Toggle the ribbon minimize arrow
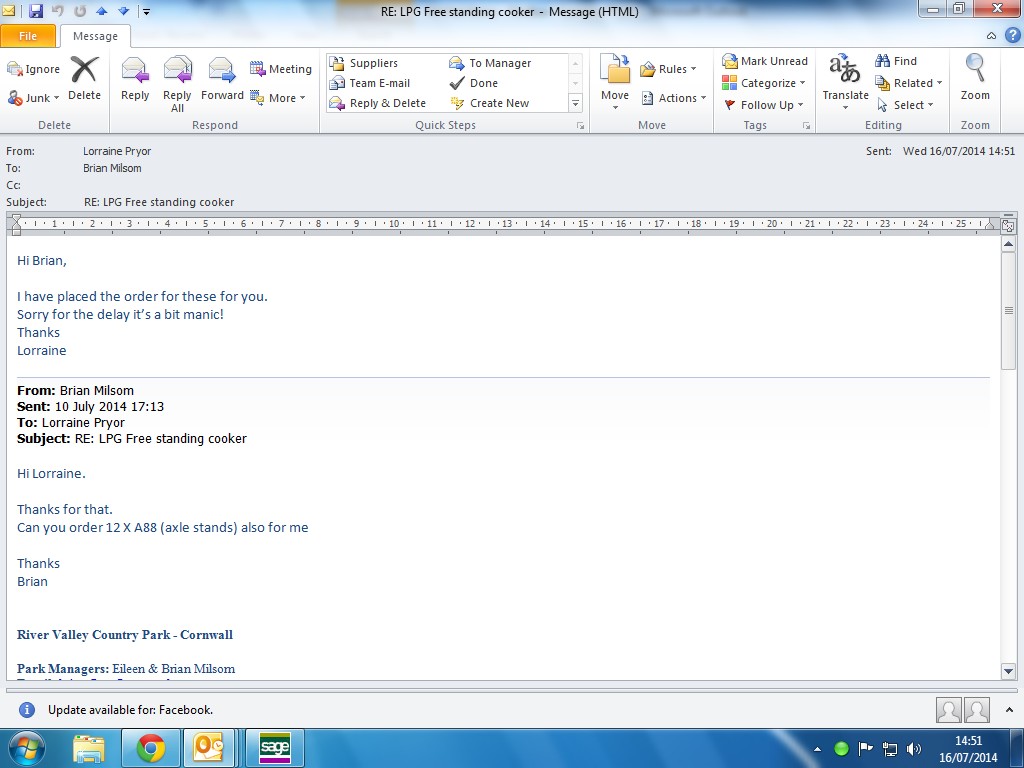Viewport: 1024px width, 768px height. pyautogui.click(x=991, y=35)
